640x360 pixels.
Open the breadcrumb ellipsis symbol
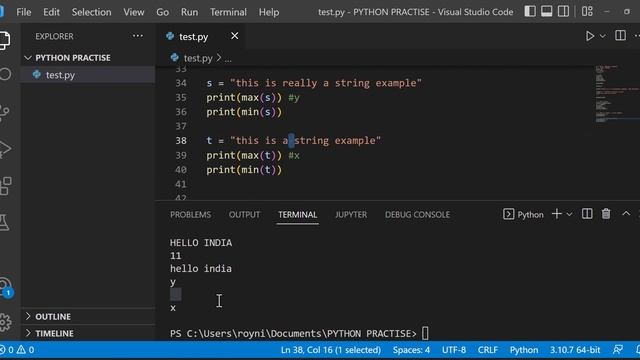click(228, 59)
